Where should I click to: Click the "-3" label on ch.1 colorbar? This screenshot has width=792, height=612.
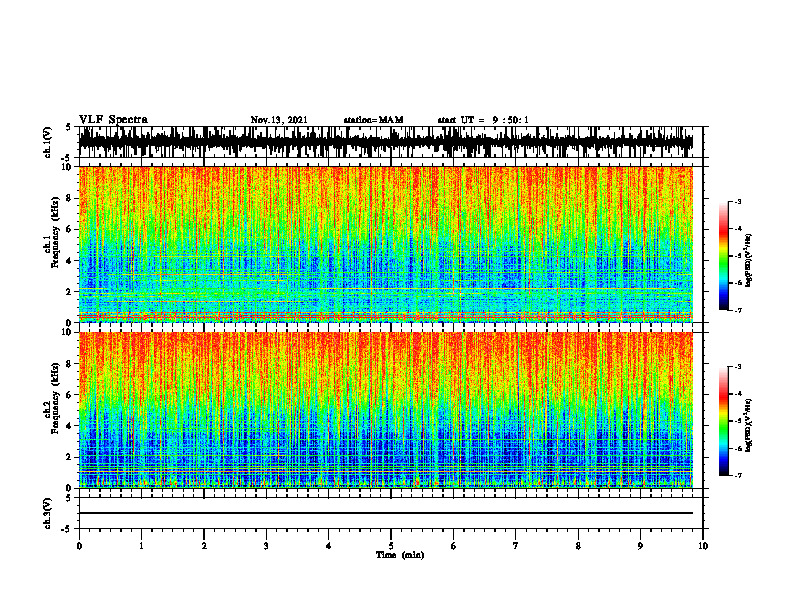(738, 202)
